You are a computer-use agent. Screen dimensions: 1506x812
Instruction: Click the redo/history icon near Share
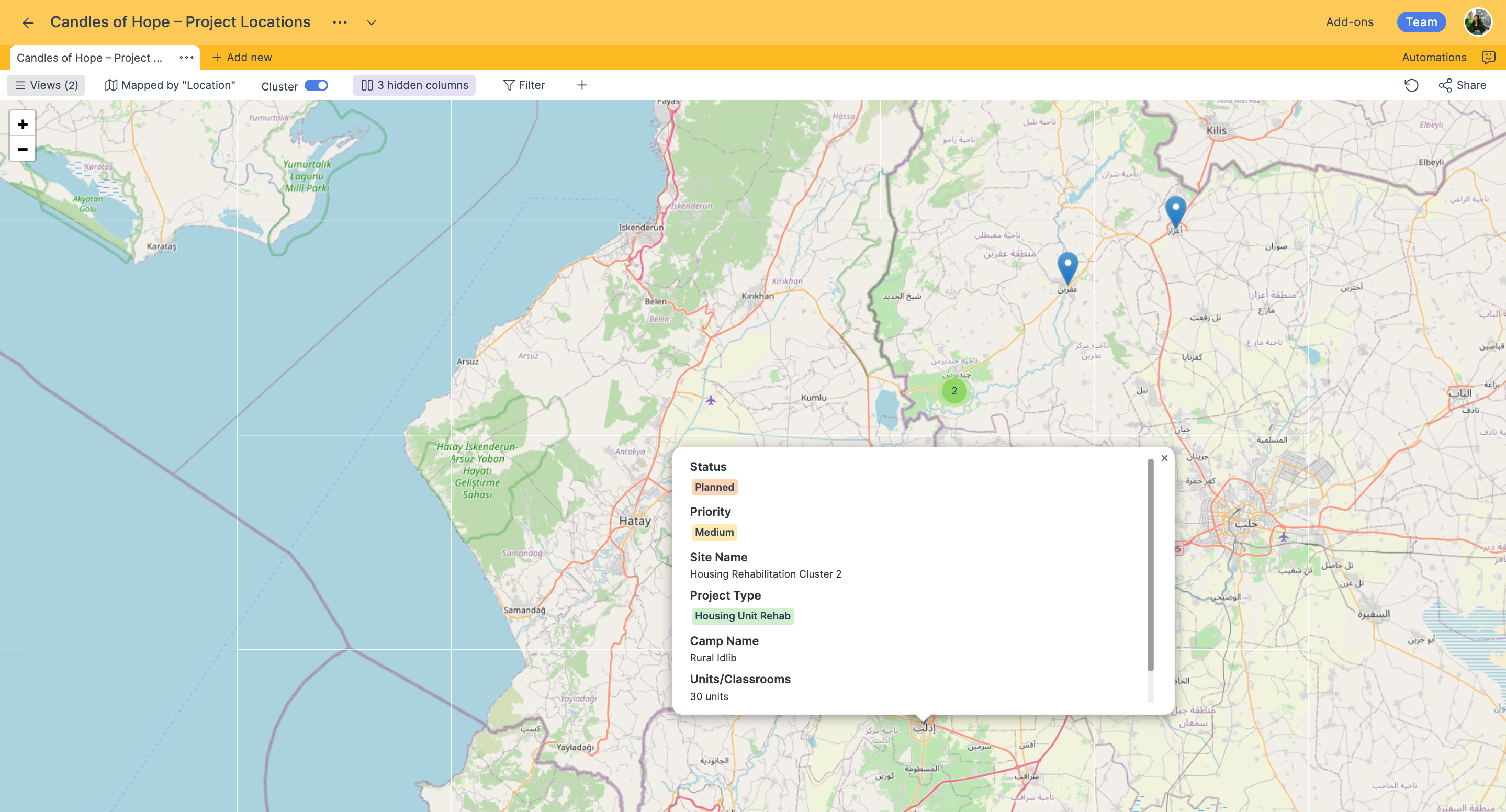(1412, 85)
